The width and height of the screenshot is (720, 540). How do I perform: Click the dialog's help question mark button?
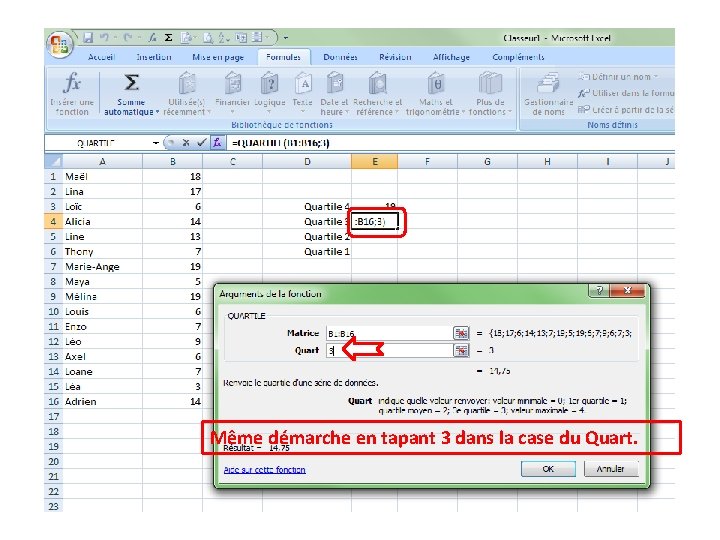point(599,290)
